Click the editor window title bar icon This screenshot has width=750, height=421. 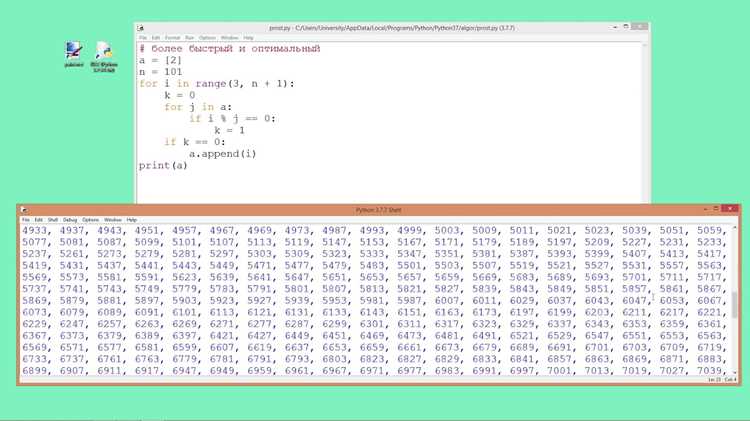point(141,28)
